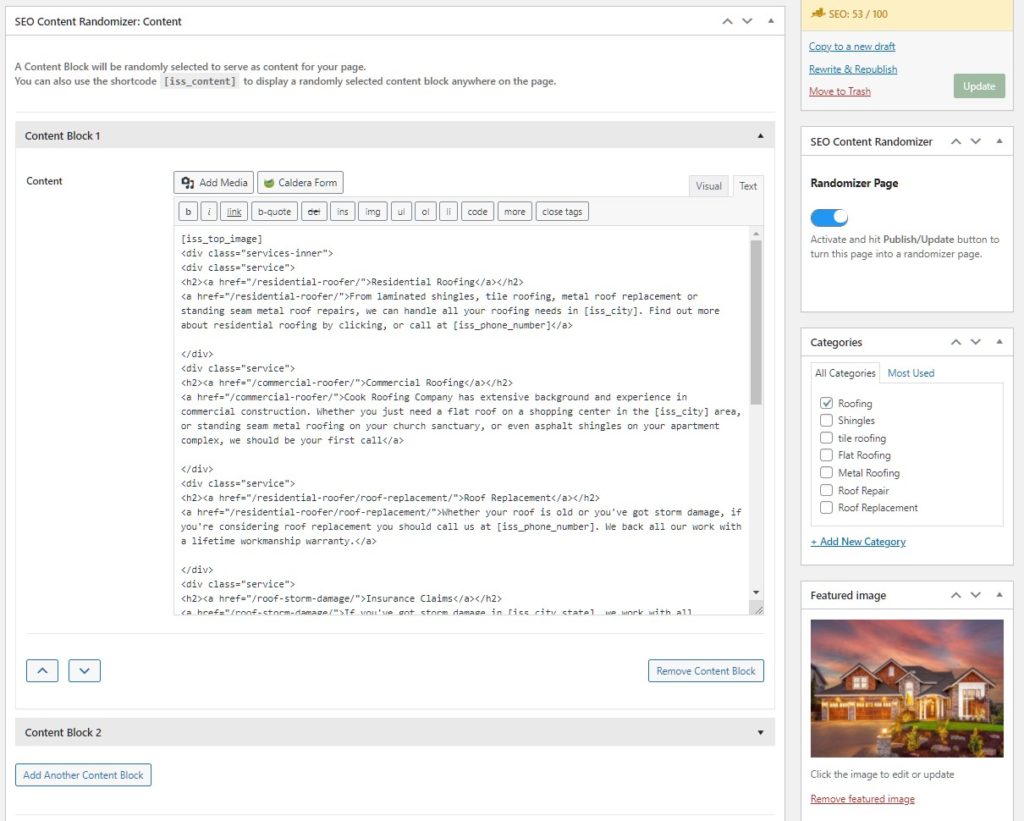The width and height of the screenshot is (1024, 821).
Task: Click the featured image thumbnail
Action: (906, 688)
